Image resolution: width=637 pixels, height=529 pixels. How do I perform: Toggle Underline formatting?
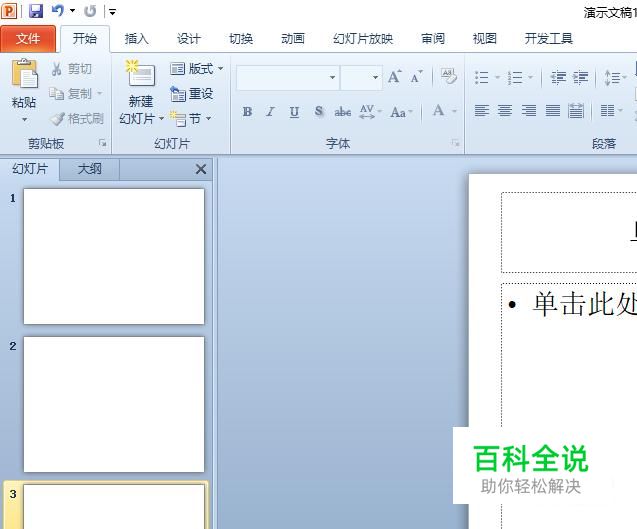pyautogui.click(x=295, y=111)
